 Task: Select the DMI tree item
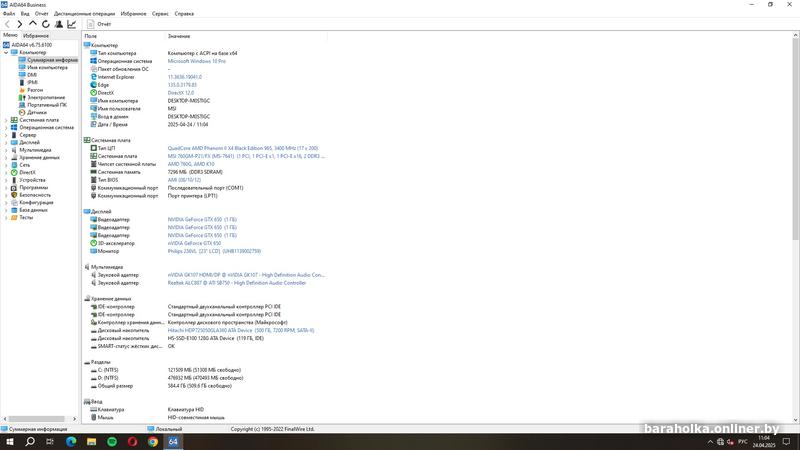coord(28,75)
